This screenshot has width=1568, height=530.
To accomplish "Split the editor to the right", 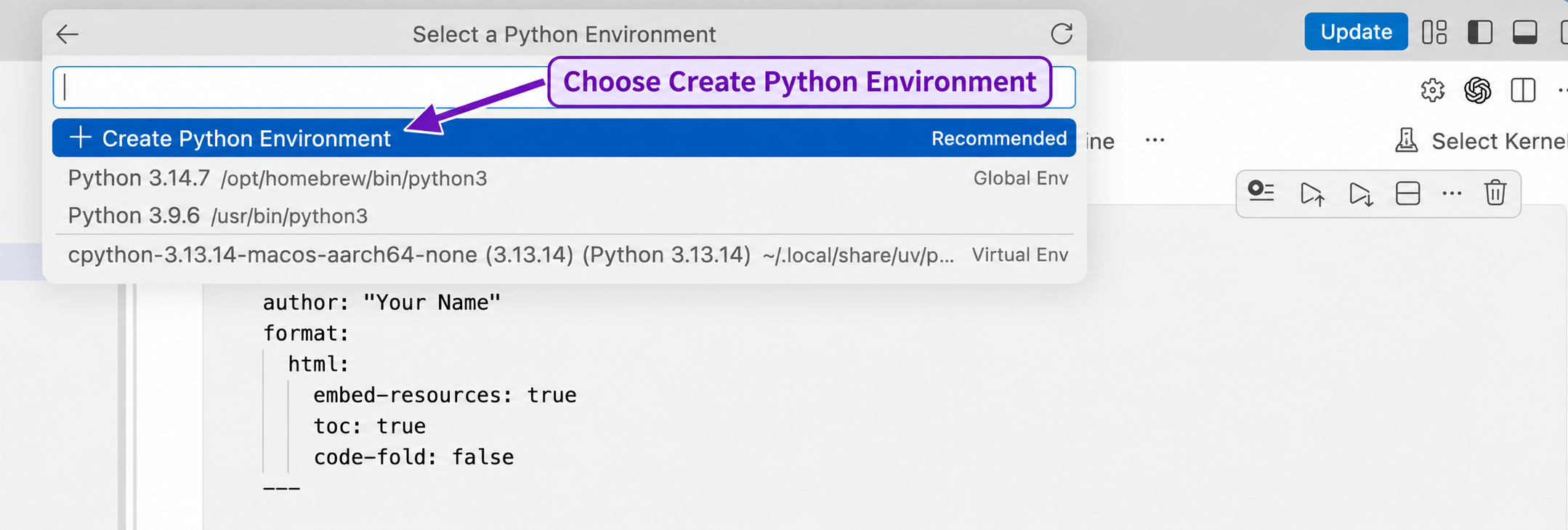I will (1523, 90).
